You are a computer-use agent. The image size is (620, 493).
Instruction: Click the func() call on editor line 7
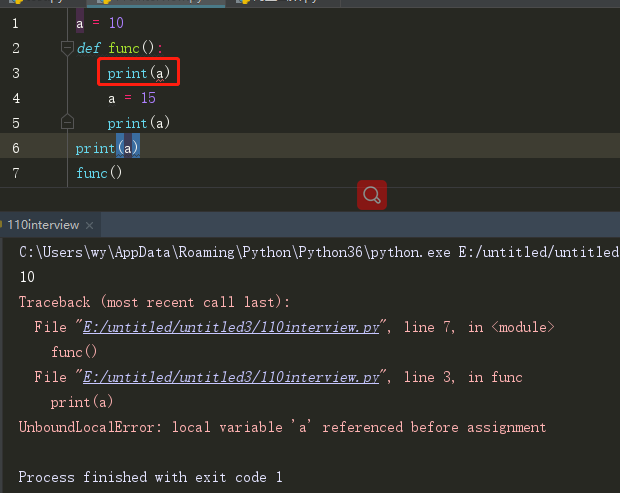(x=98, y=173)
